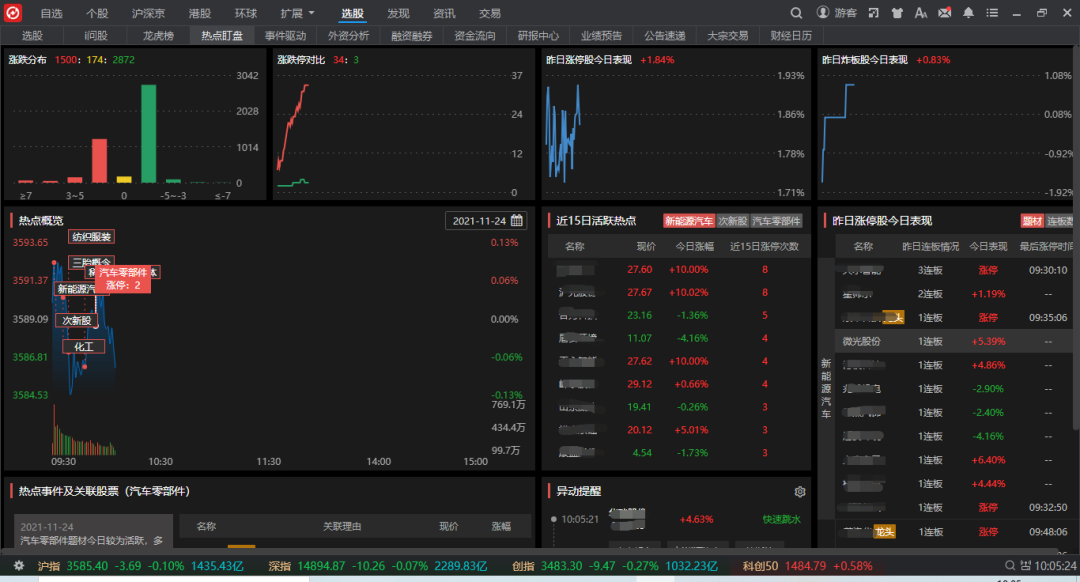Select 新能源汽车 hot-topic filter
The width and height of the screenshot is (1080, 582).
click(689, 221)
